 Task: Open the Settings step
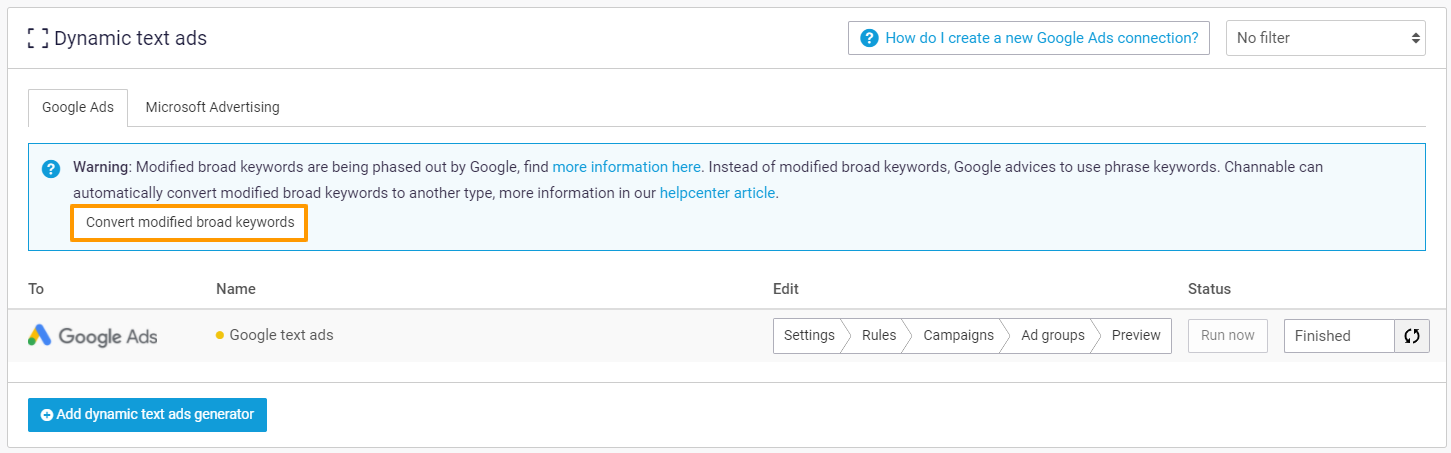pyautogui.click(x=808, y=336)
